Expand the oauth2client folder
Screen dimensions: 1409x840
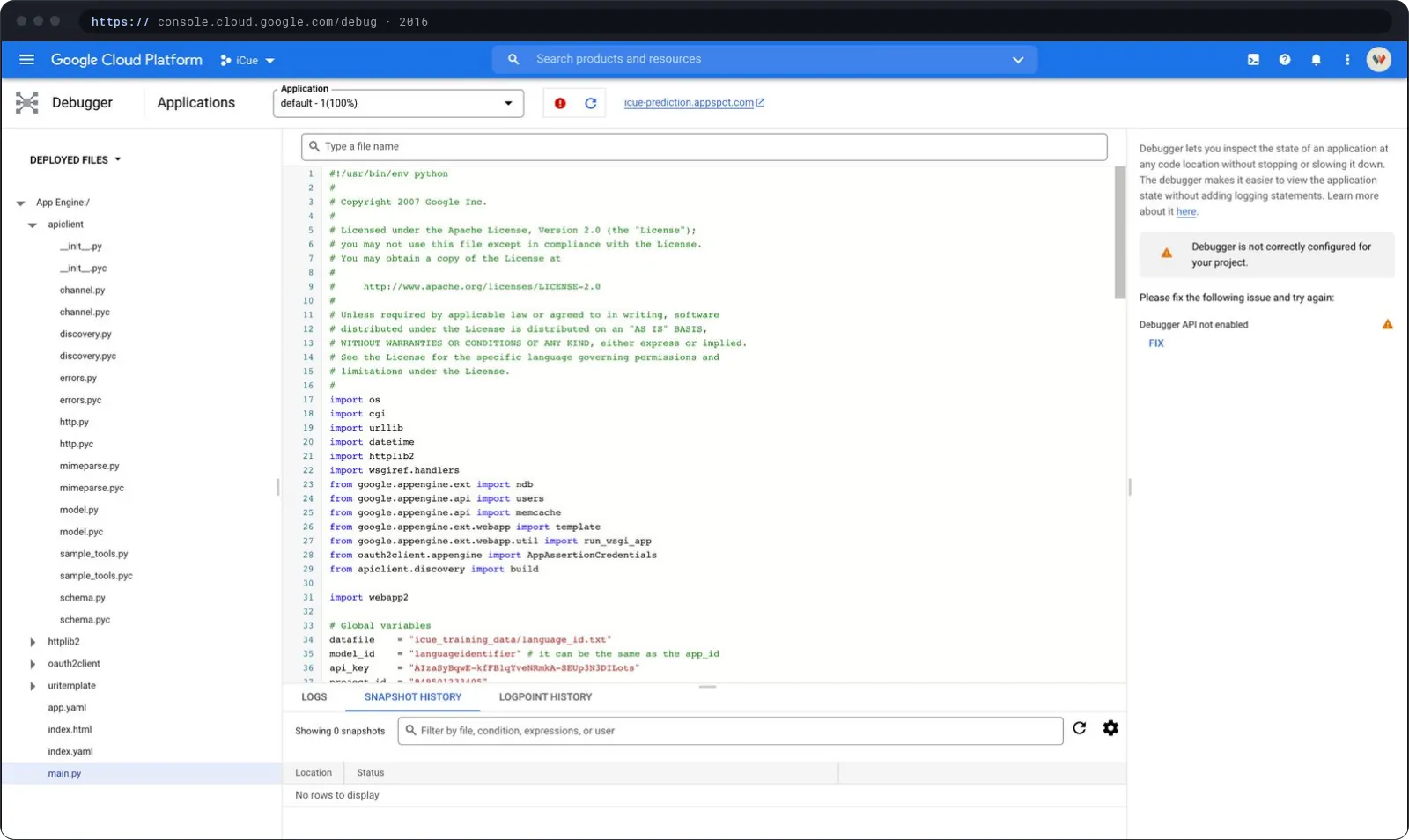[x=33, y=664]
